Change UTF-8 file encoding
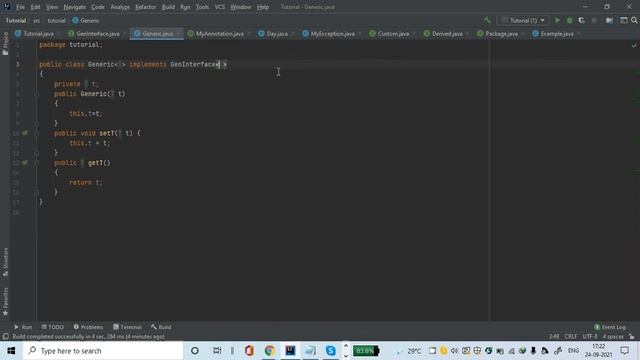Screen dimensions: 640x360 tap(590, 336)
